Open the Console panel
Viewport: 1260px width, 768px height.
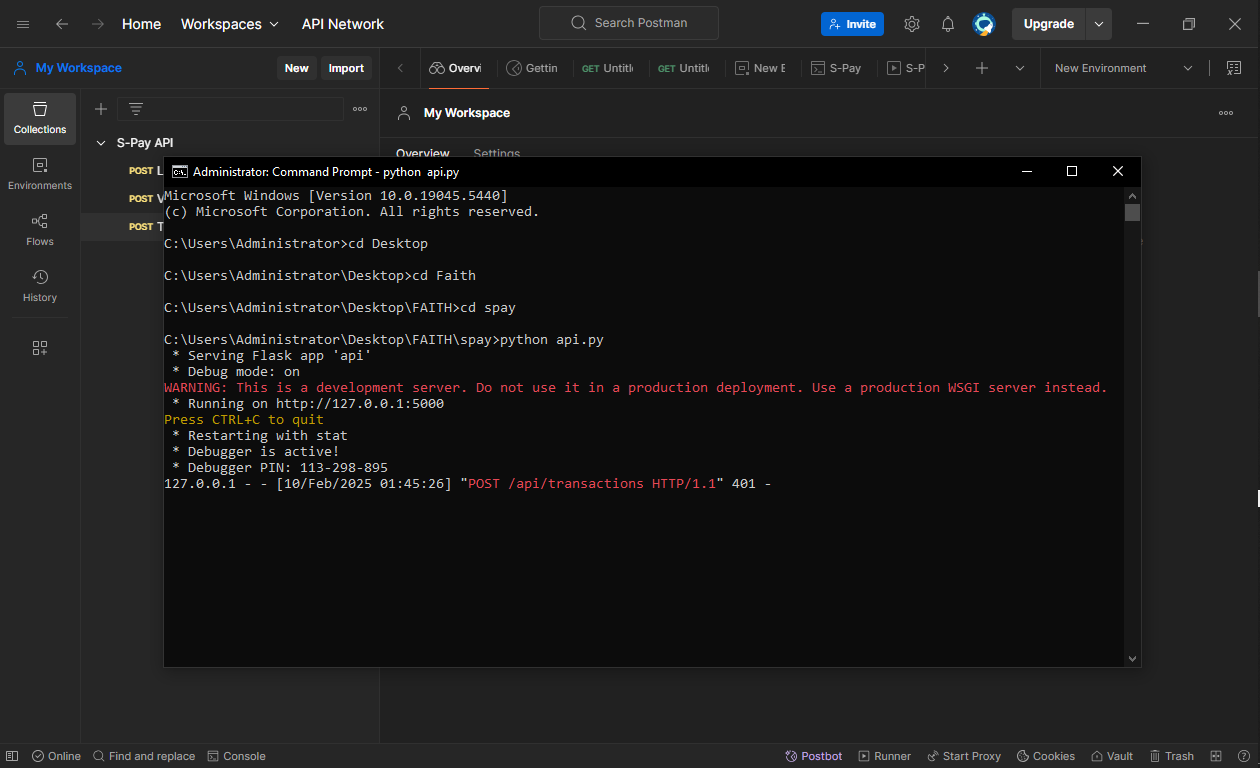pos(236,756)
